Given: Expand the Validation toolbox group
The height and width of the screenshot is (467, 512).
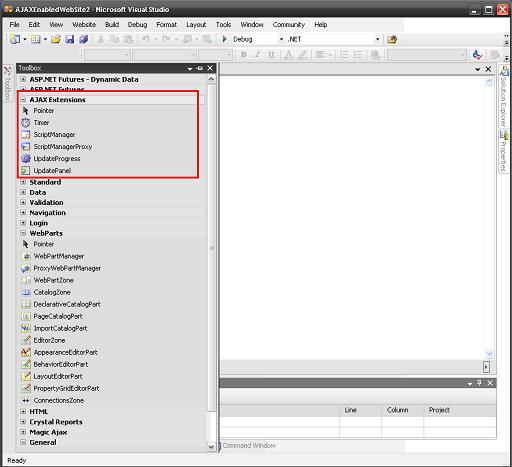Looking at the screenshot, I should point(23,202).
